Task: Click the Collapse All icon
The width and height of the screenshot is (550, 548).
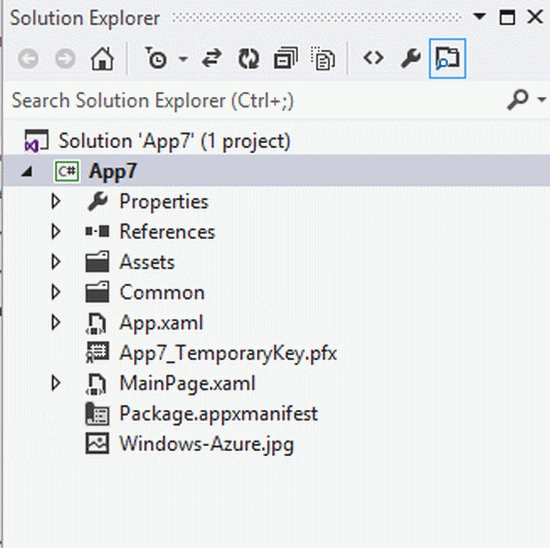Action: pos(286,58)
